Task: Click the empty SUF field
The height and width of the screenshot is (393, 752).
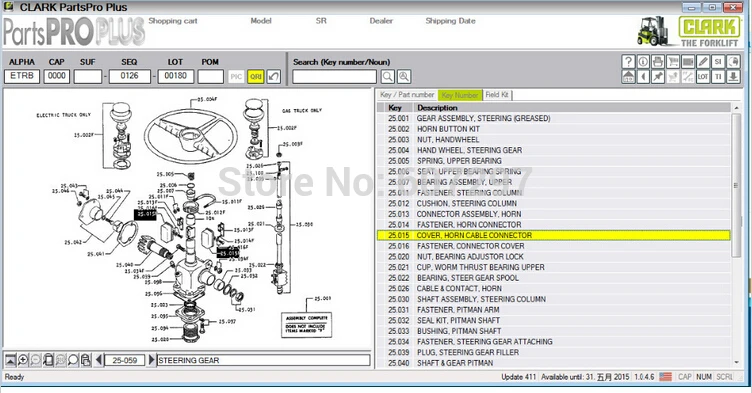Action: tap(88, 76)
